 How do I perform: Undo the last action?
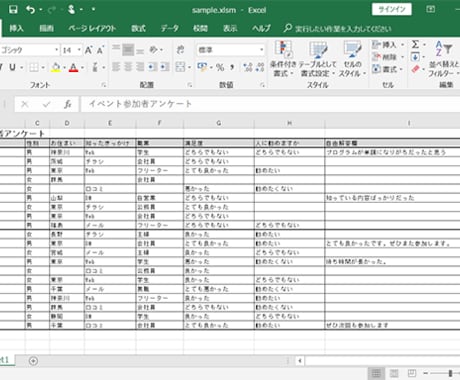(31, 10)
